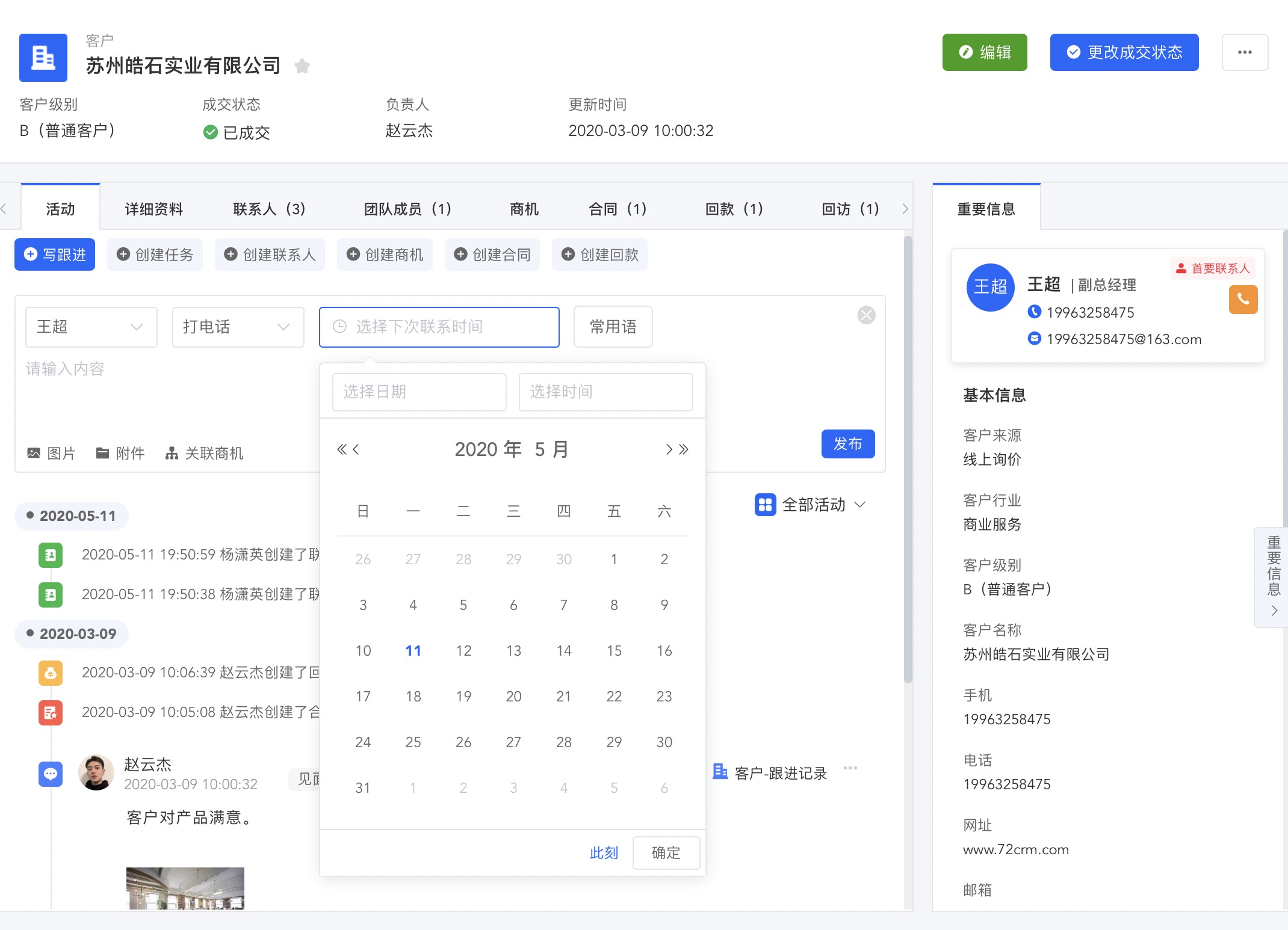Click the 此刻 now link in calendar

[x=604, y=852]
